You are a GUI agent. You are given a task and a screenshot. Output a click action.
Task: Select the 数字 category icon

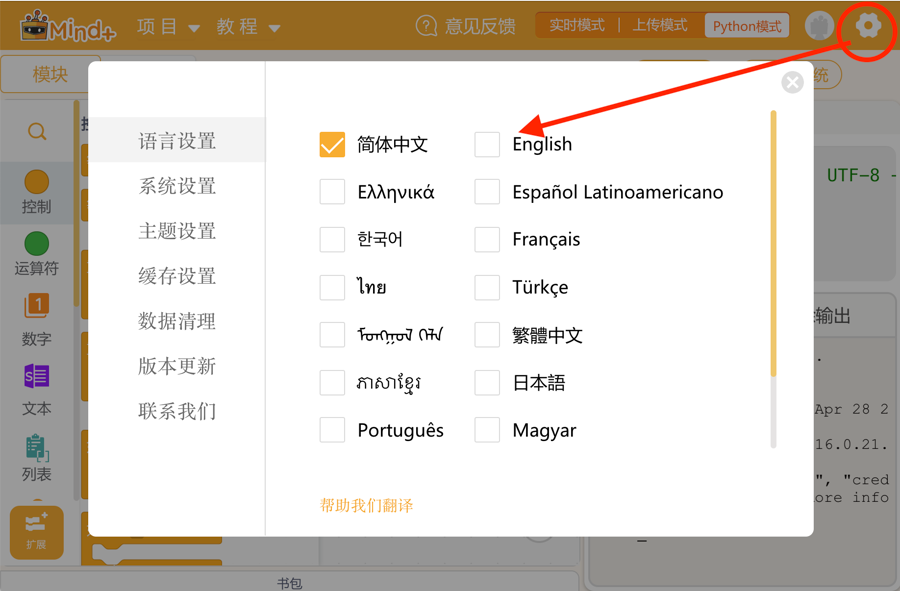37,307
